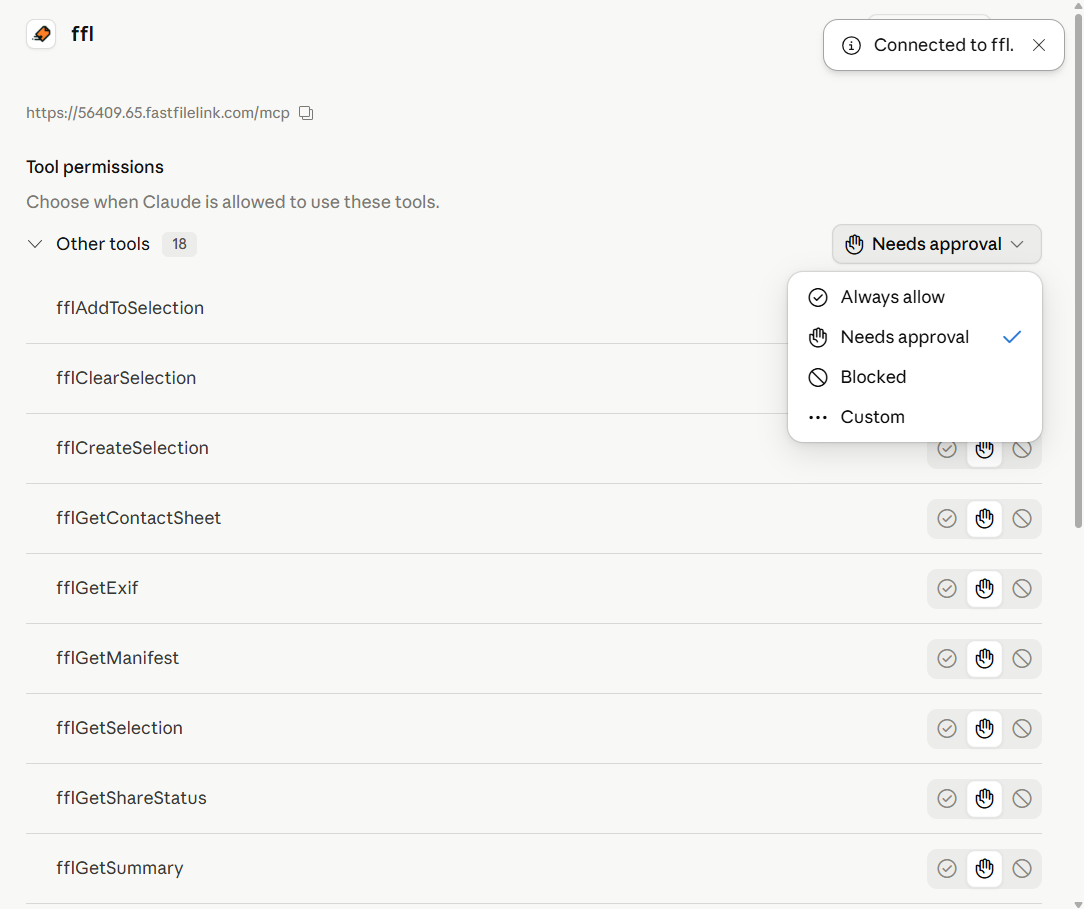Allow fflGetShareStatus always

click(947, 798)
